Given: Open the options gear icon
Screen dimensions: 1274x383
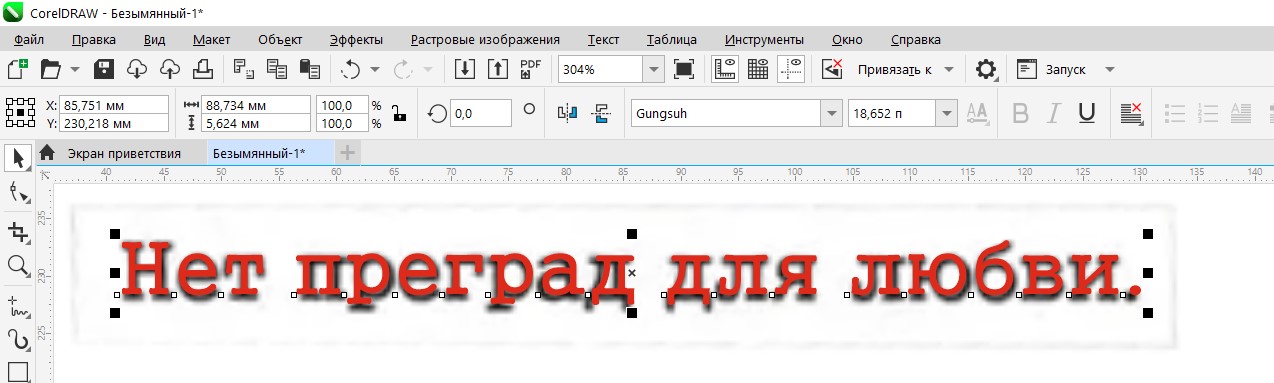Looking at the screenshot, I should pyautogui.click(x=986, y=69).
